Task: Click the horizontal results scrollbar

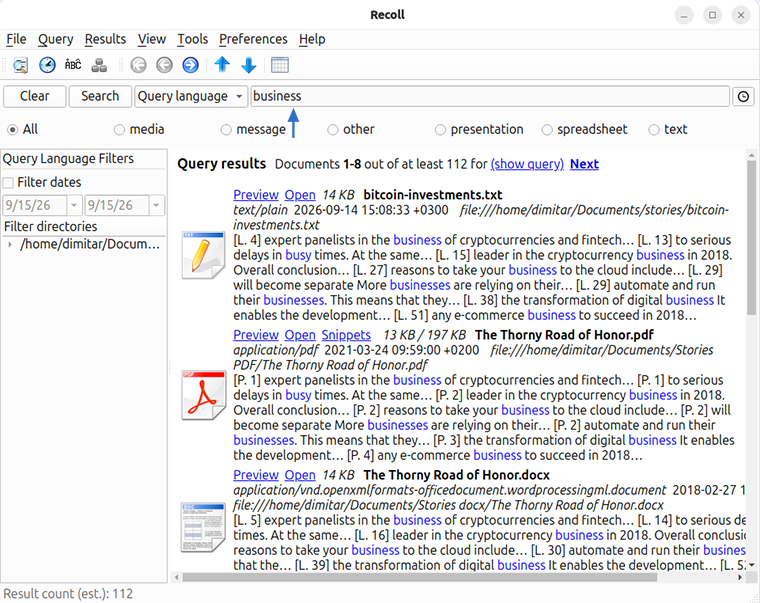Action: (420, 577)
